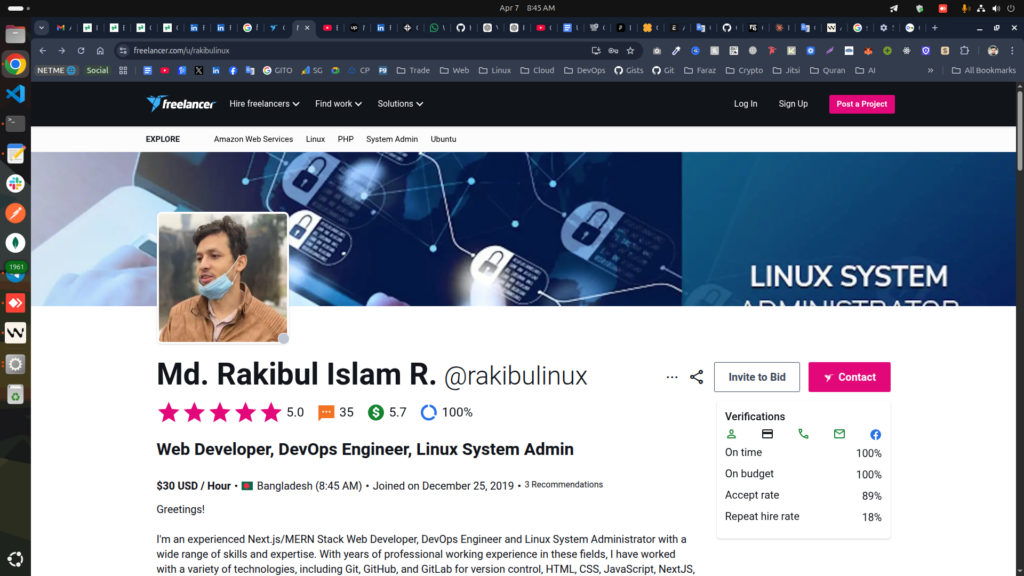Image resolution: width=1024 pixels, height=576 pixels.
Task: Click the identity verified person icon
Action: (x=731, y=434)
